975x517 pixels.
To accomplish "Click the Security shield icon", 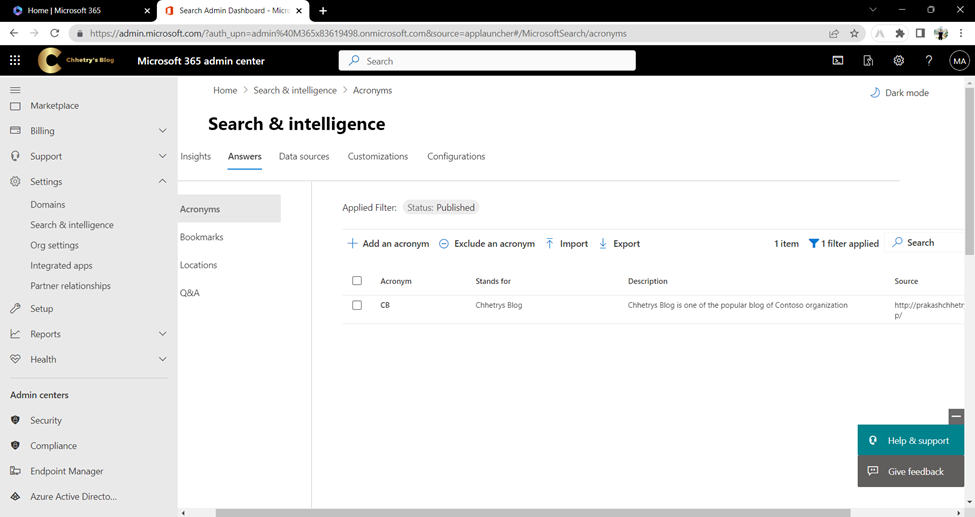I will [x=16, y=420].
